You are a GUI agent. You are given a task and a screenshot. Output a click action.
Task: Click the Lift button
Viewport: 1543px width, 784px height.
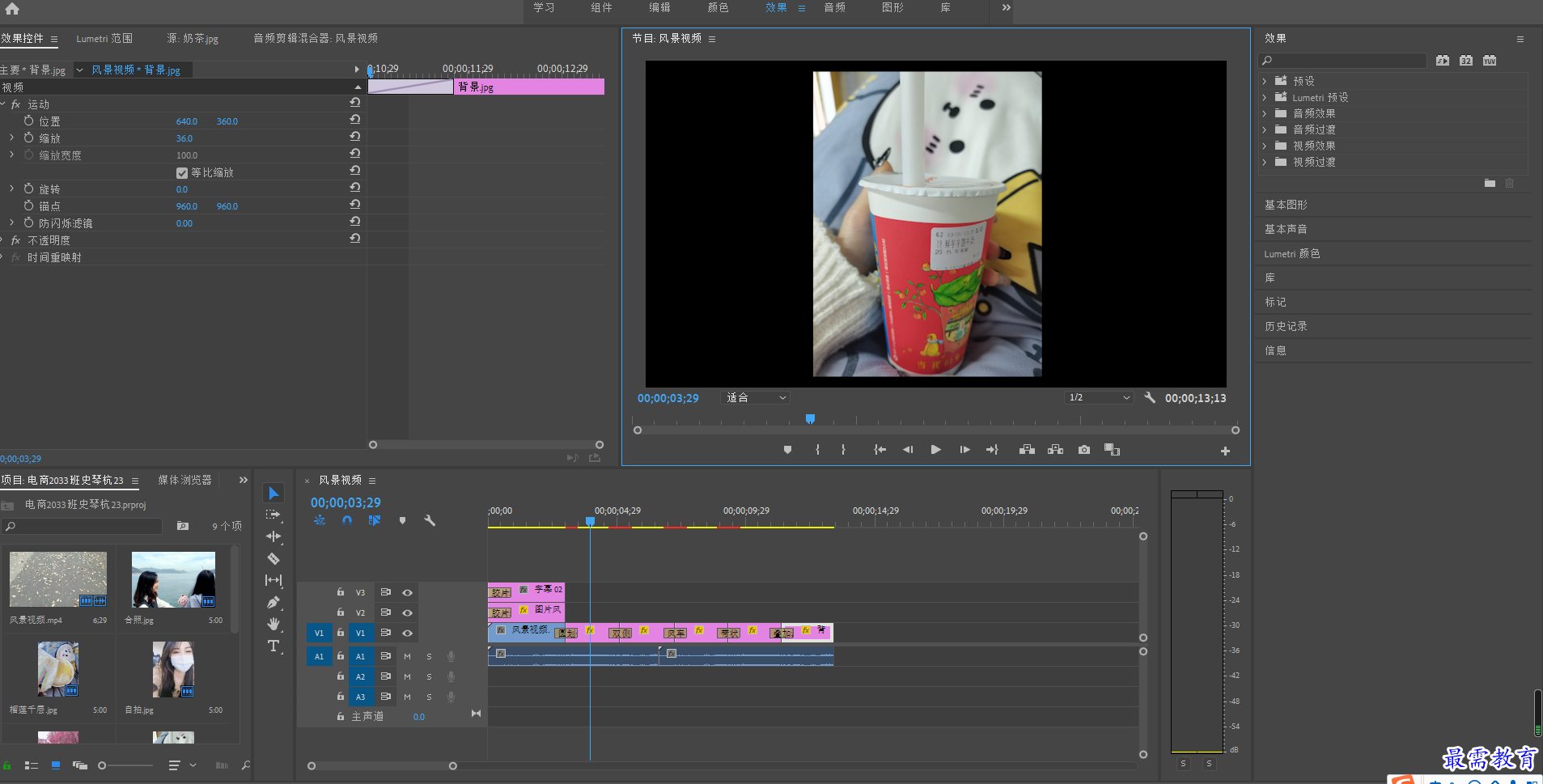[1027, 450]
